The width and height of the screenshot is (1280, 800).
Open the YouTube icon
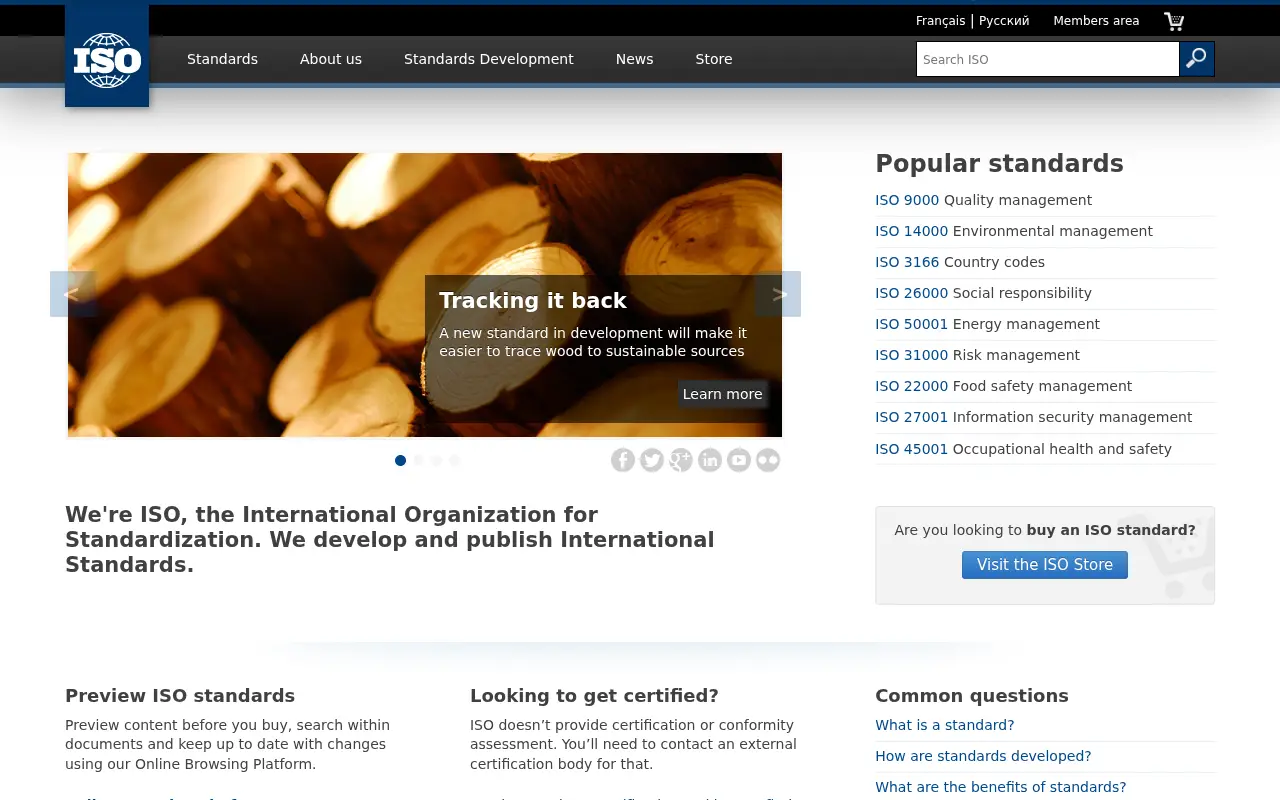739,460
